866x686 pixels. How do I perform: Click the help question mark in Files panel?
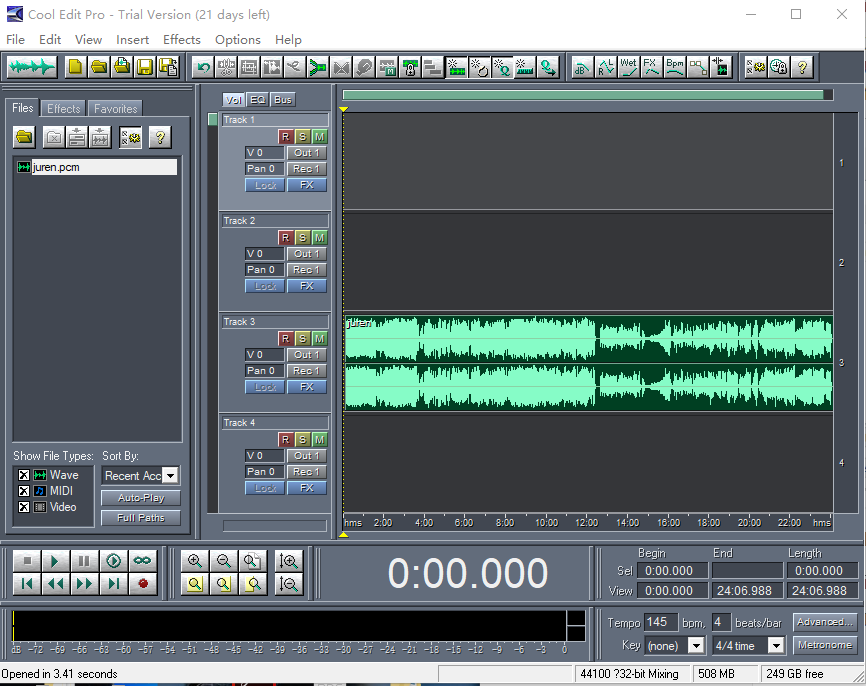pos(160,137)
